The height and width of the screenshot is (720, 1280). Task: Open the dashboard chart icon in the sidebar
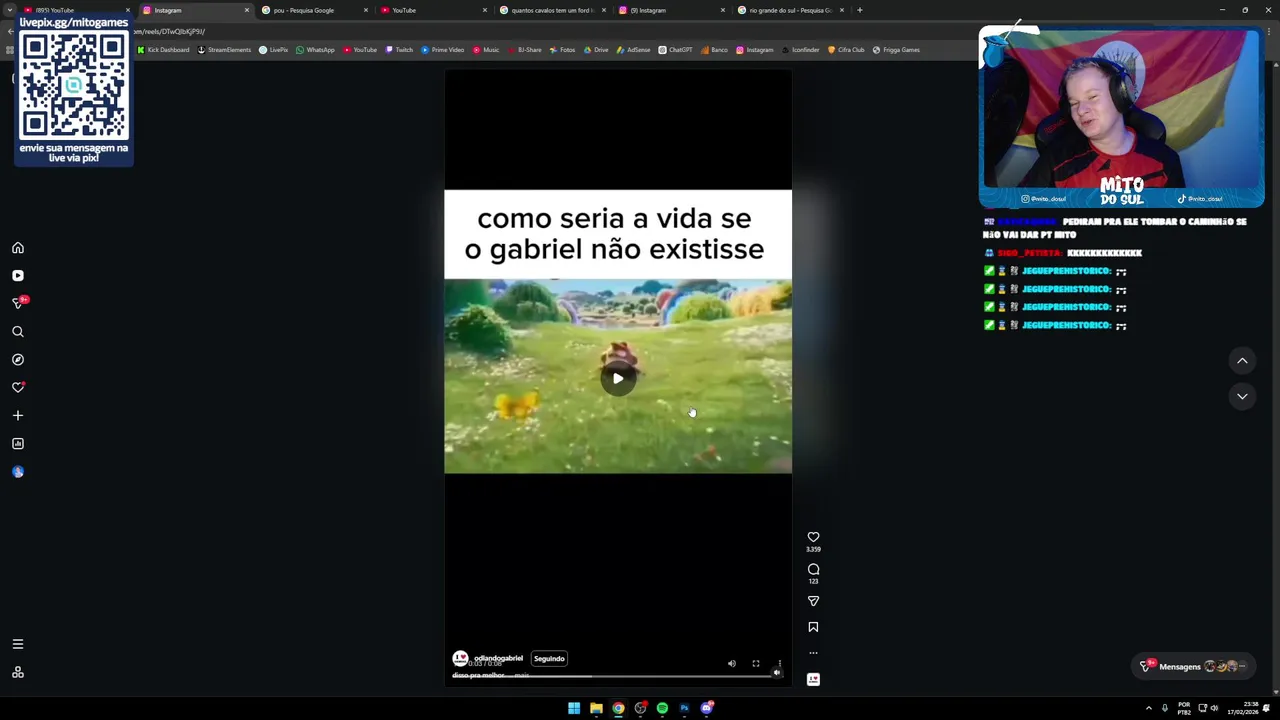[18, 444]
